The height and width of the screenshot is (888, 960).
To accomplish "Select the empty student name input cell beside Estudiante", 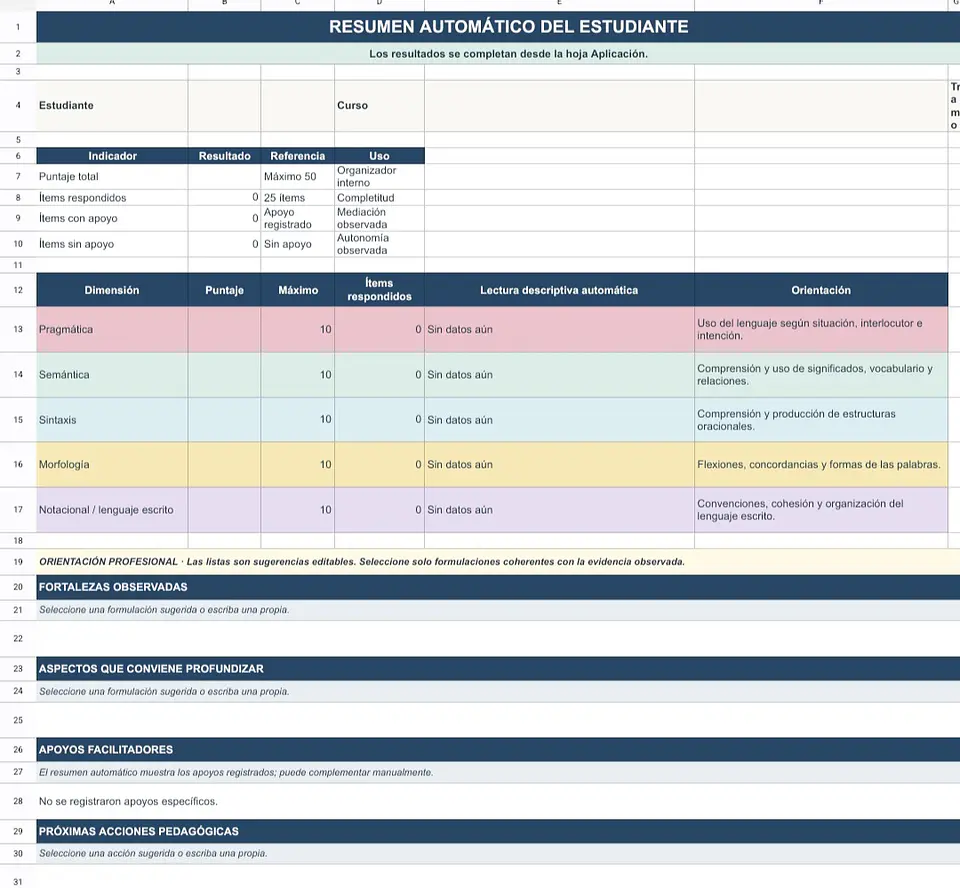I will point(224,105).
